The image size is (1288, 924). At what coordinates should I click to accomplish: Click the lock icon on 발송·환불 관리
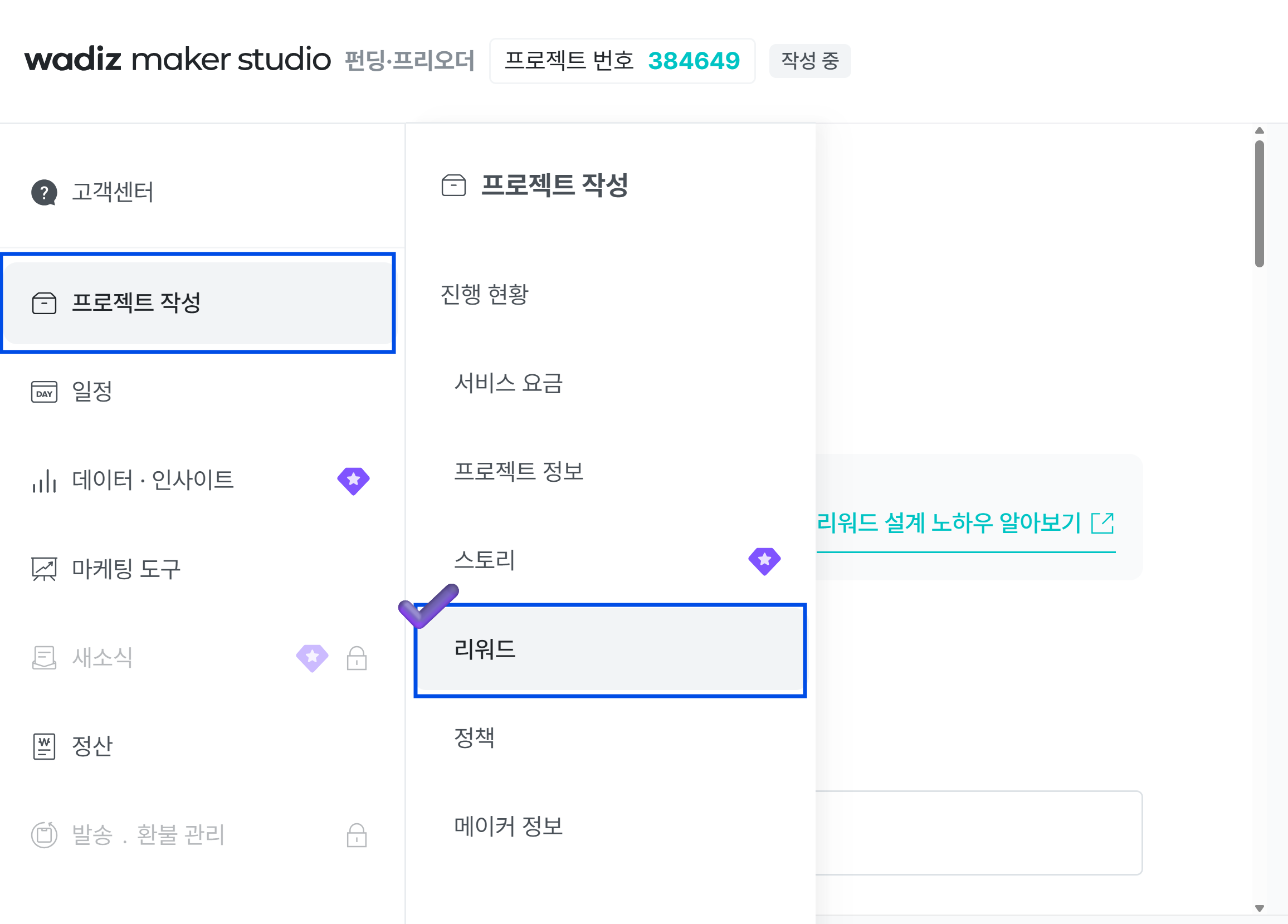357,835
